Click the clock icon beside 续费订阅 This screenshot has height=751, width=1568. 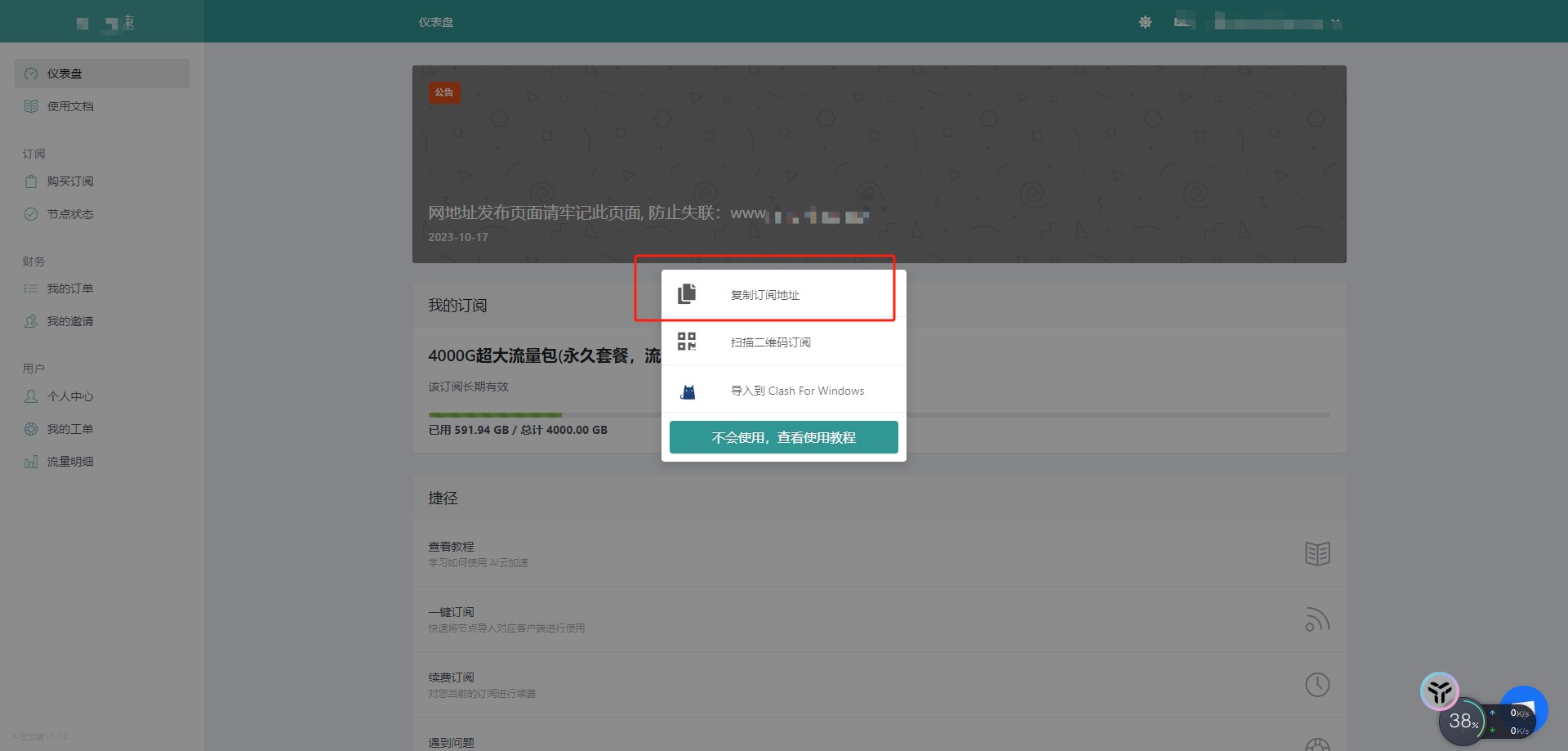1316,685
